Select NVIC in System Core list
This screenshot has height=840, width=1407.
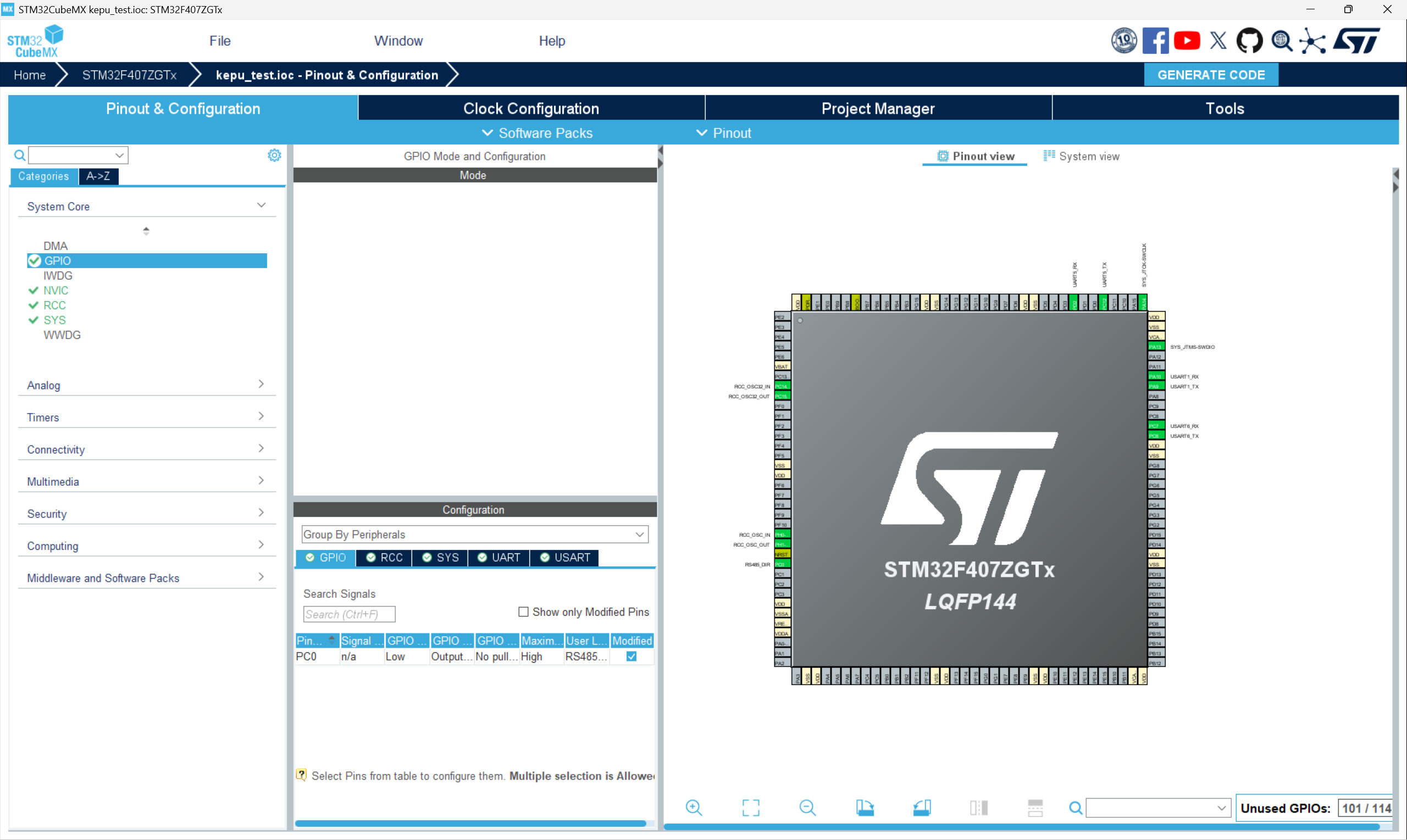56,291
